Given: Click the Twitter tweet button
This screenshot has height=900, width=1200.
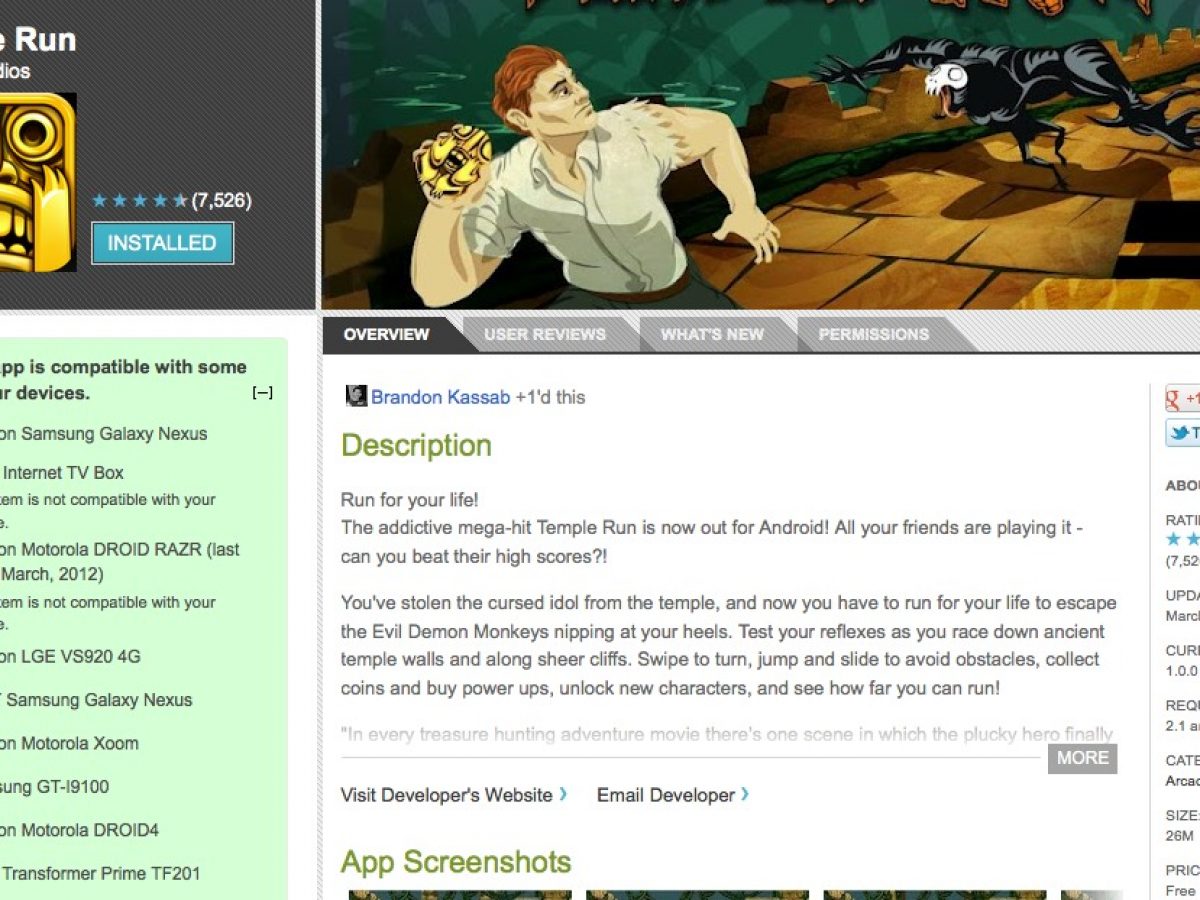Looking at the screenshot, I should point(1183,433).
